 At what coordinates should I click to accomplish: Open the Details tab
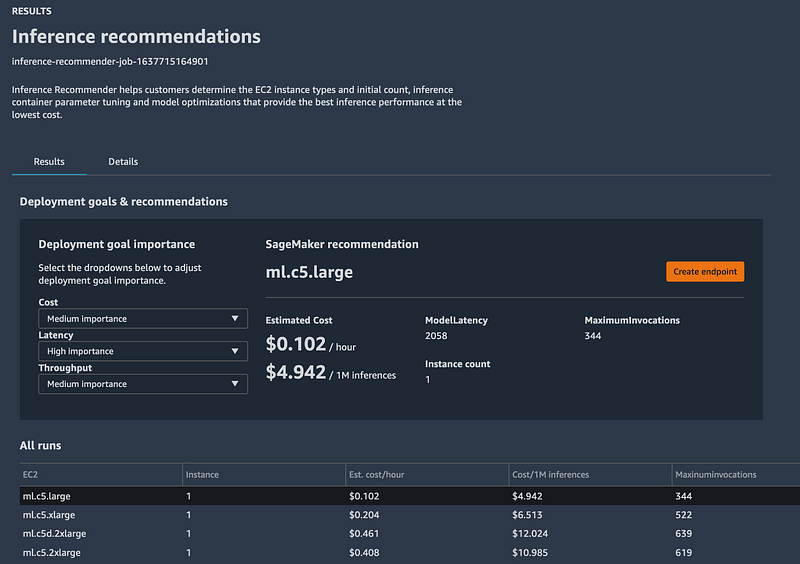pos(123,161)
